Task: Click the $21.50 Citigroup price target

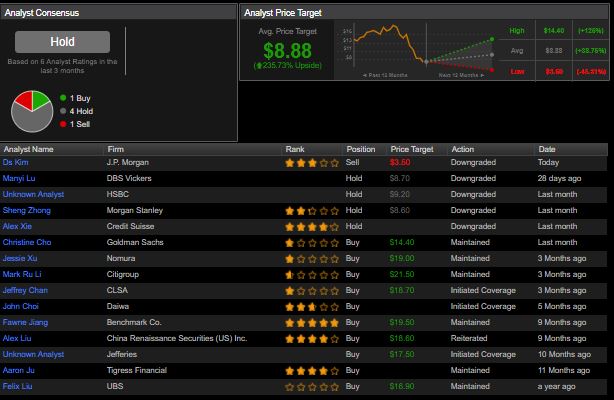Action: [402, 274]
